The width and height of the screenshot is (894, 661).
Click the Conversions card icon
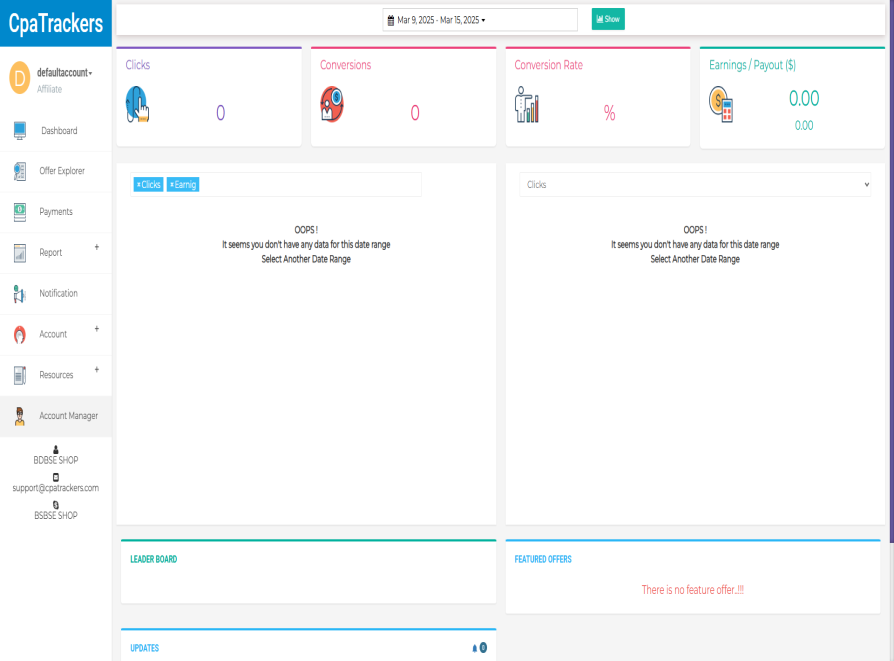(x=332, y=105)
